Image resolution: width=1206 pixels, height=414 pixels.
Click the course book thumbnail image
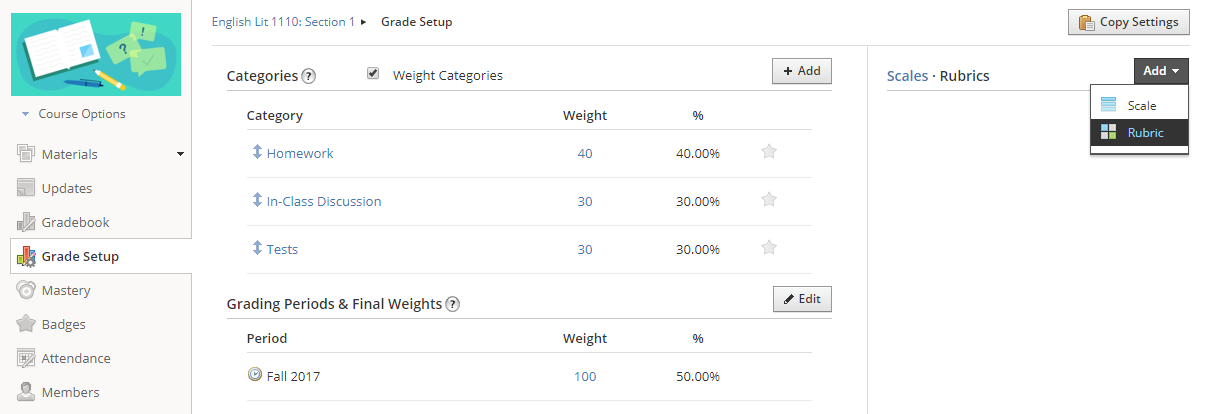[95, 54]
